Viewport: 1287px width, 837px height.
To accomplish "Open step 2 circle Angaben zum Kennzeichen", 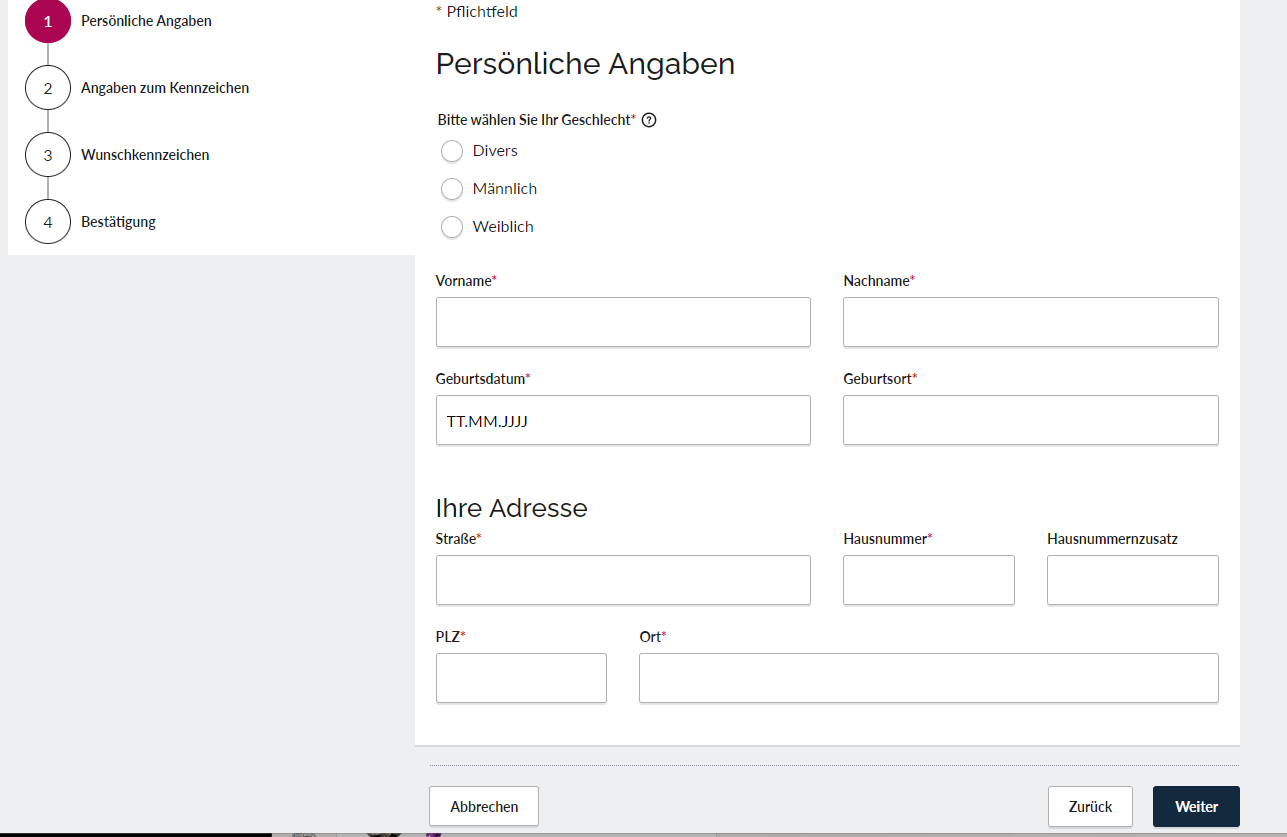I will (48, 88).
